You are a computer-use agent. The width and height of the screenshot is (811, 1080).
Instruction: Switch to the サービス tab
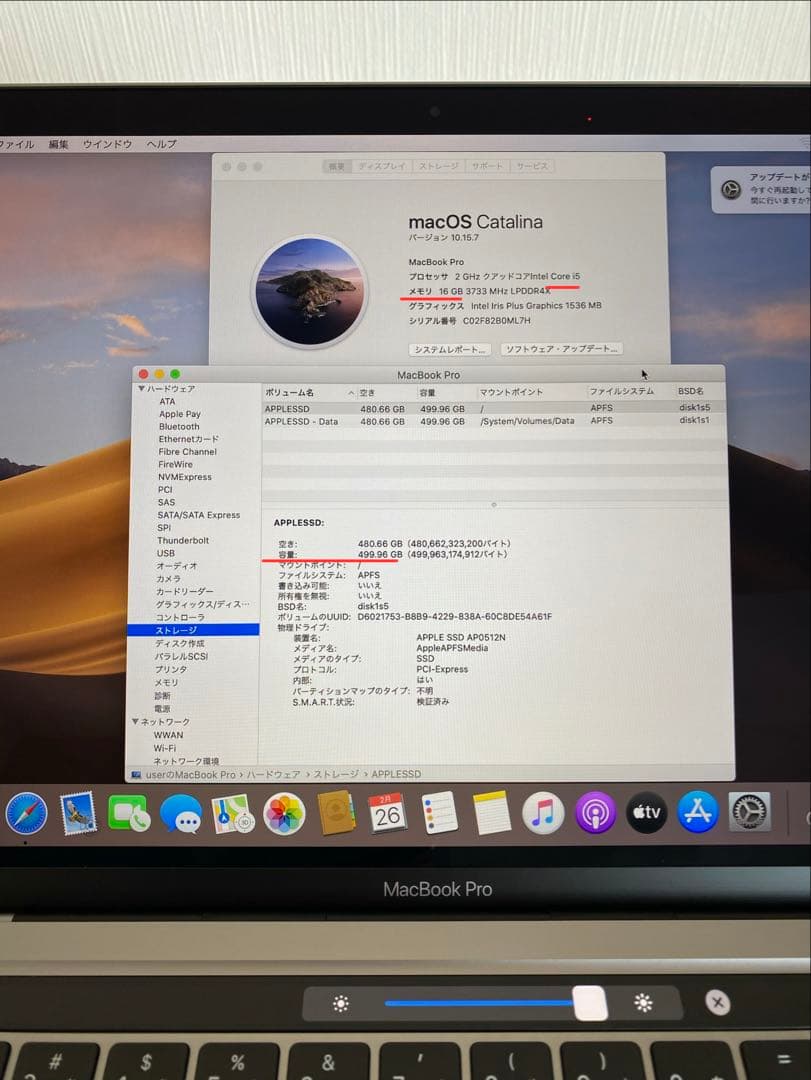click(532, 166)
